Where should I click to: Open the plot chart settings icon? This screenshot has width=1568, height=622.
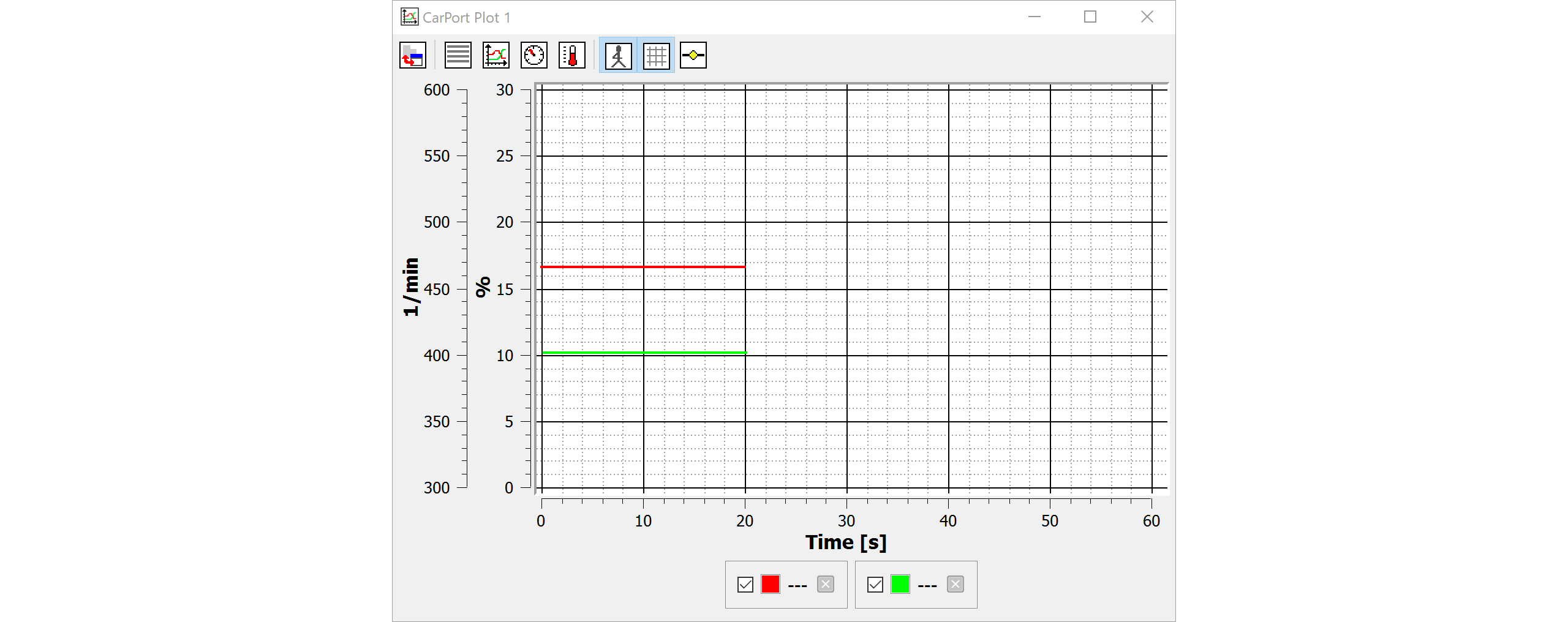495,55
